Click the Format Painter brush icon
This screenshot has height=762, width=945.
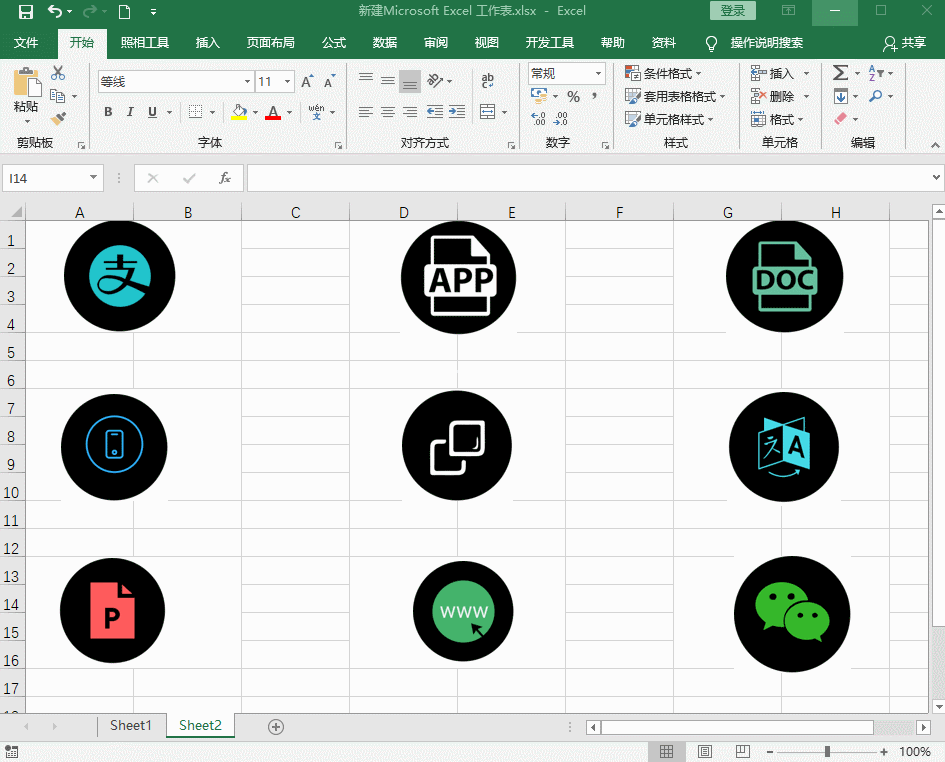click(58, 119)
